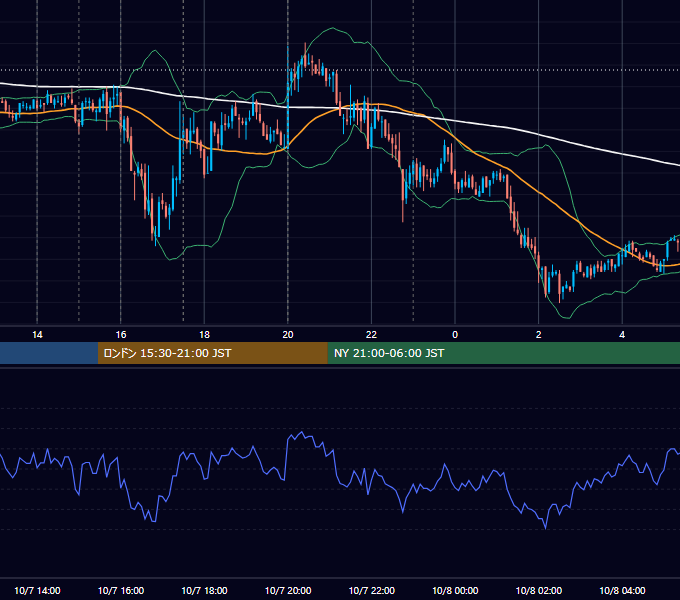Click the 10/7 16:00 time label
Image resolution: width=680 pixels, height=600 pixels.
point(121,590)
